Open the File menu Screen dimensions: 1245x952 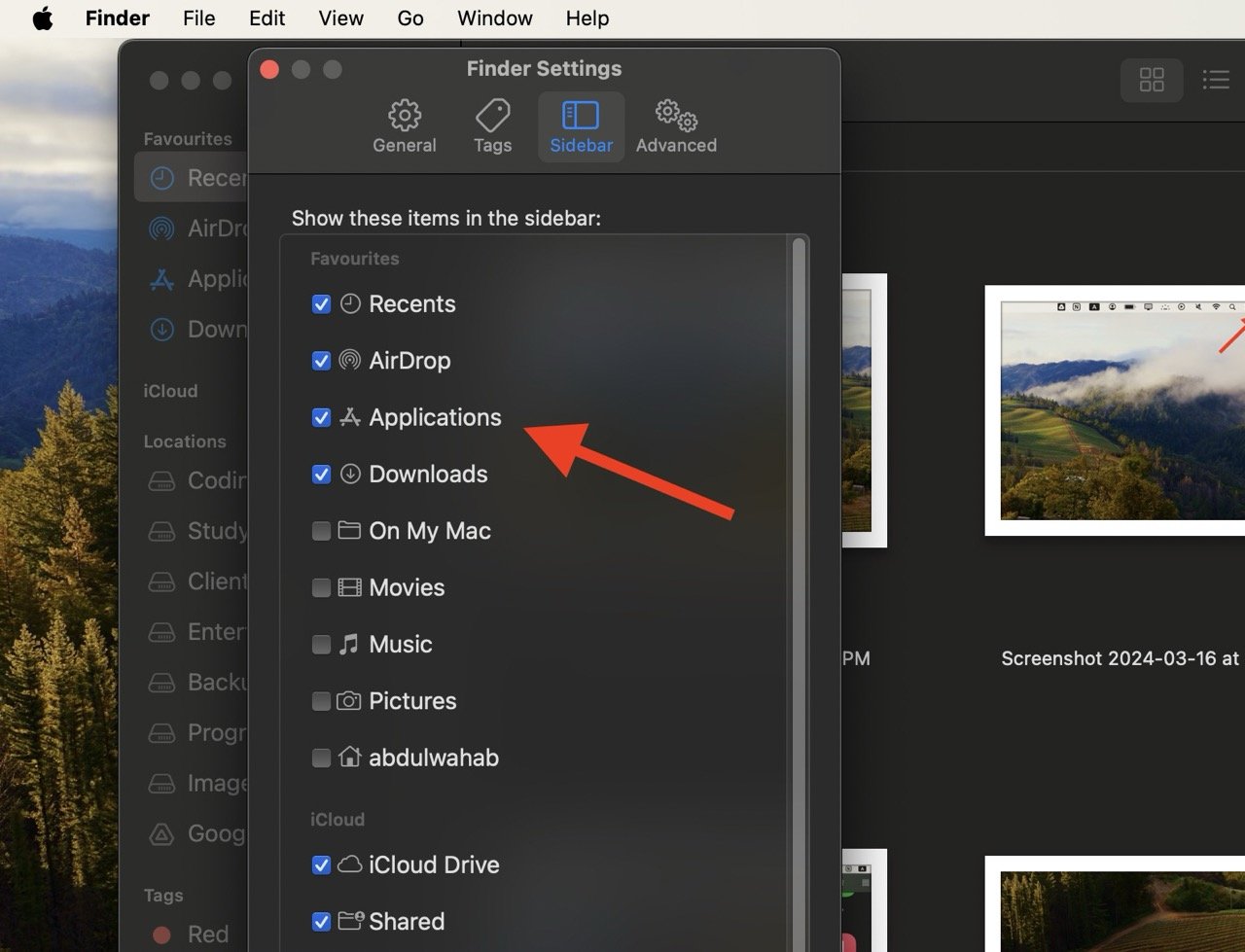coord(199,18)
